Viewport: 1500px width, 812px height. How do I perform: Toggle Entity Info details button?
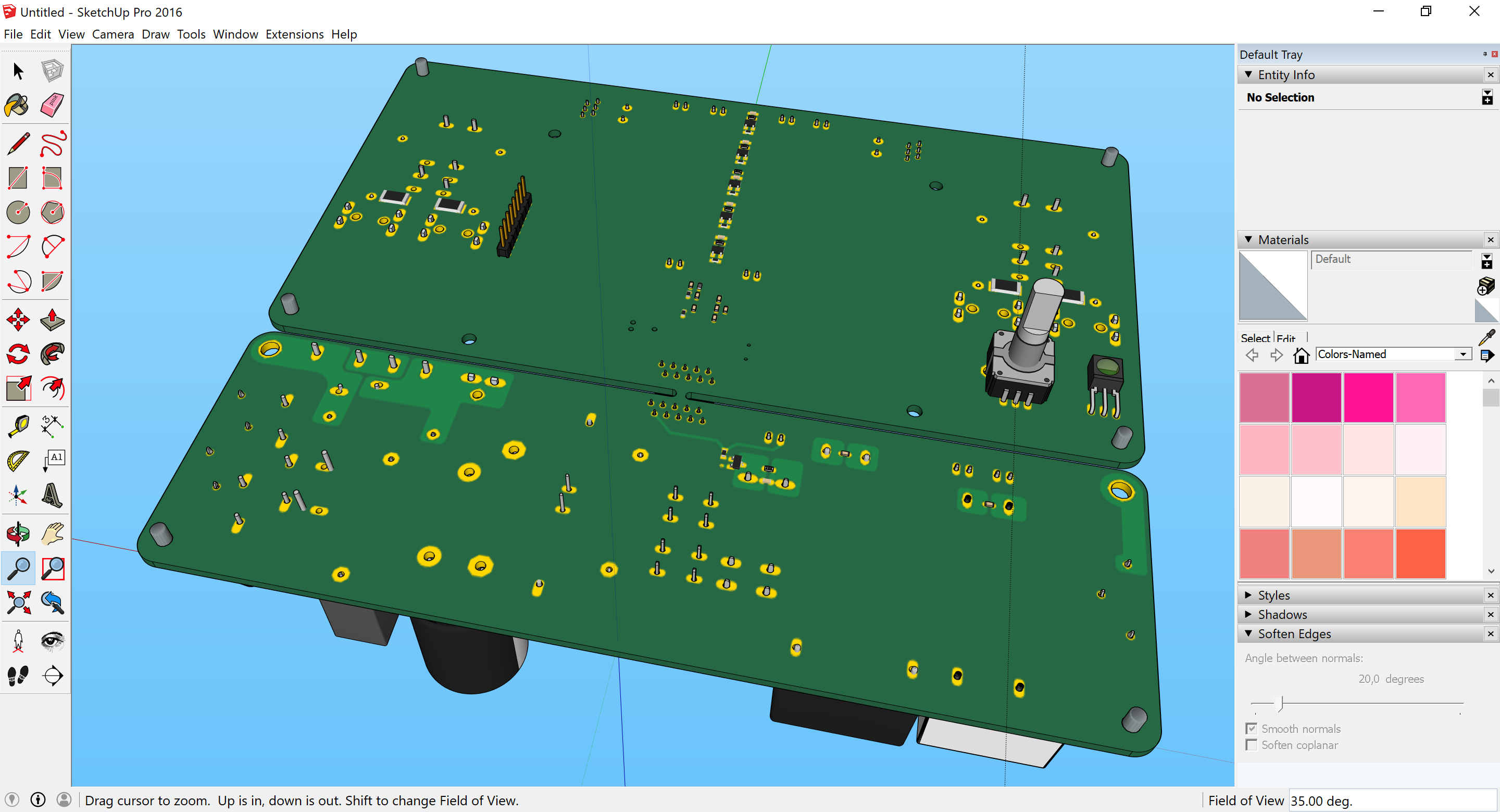(x=1487, y=97)
